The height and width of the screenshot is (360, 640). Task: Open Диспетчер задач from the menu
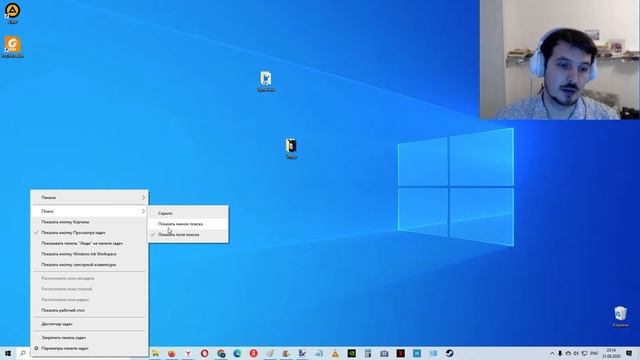89,324
